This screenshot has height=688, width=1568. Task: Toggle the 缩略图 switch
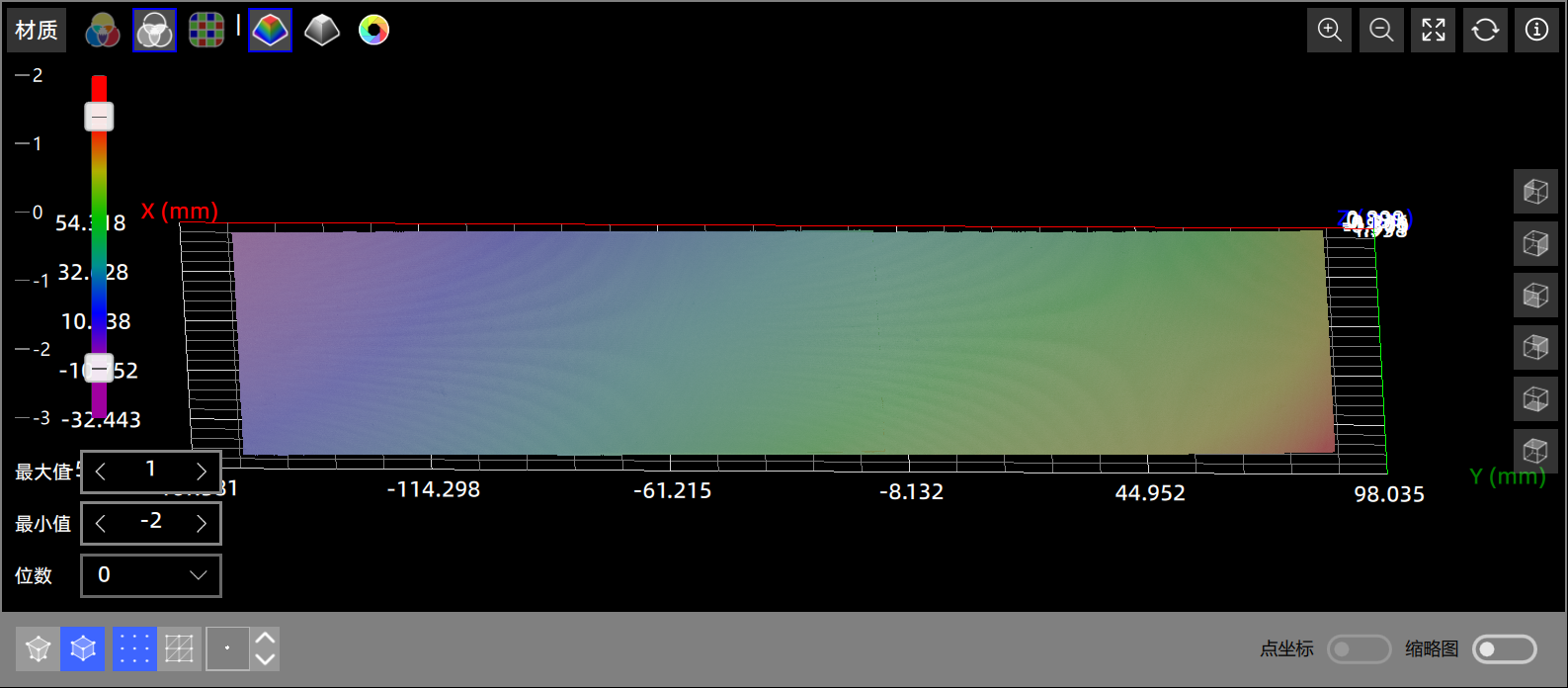[1504, 648]
